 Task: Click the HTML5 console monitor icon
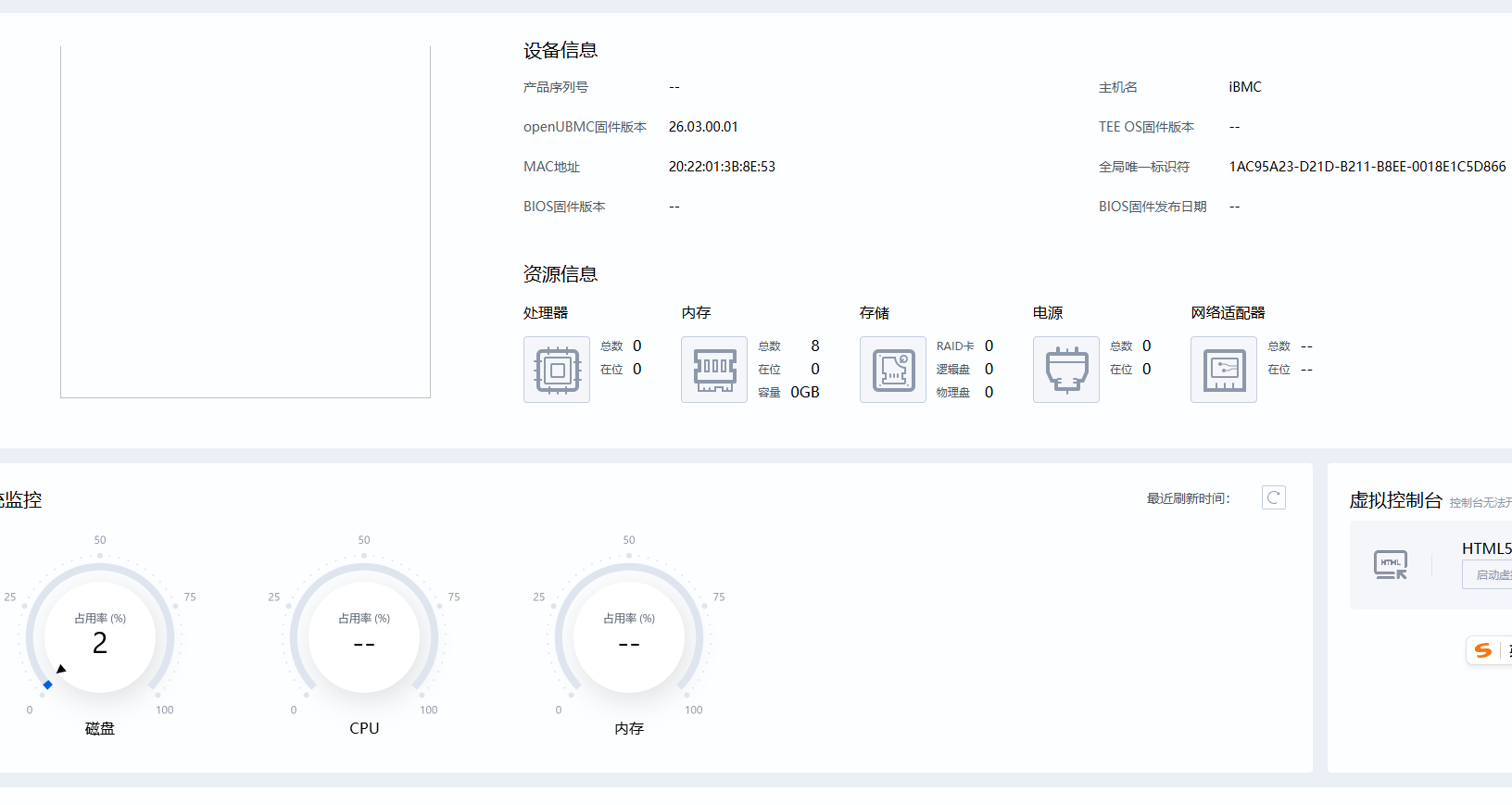click(1390, 564)
